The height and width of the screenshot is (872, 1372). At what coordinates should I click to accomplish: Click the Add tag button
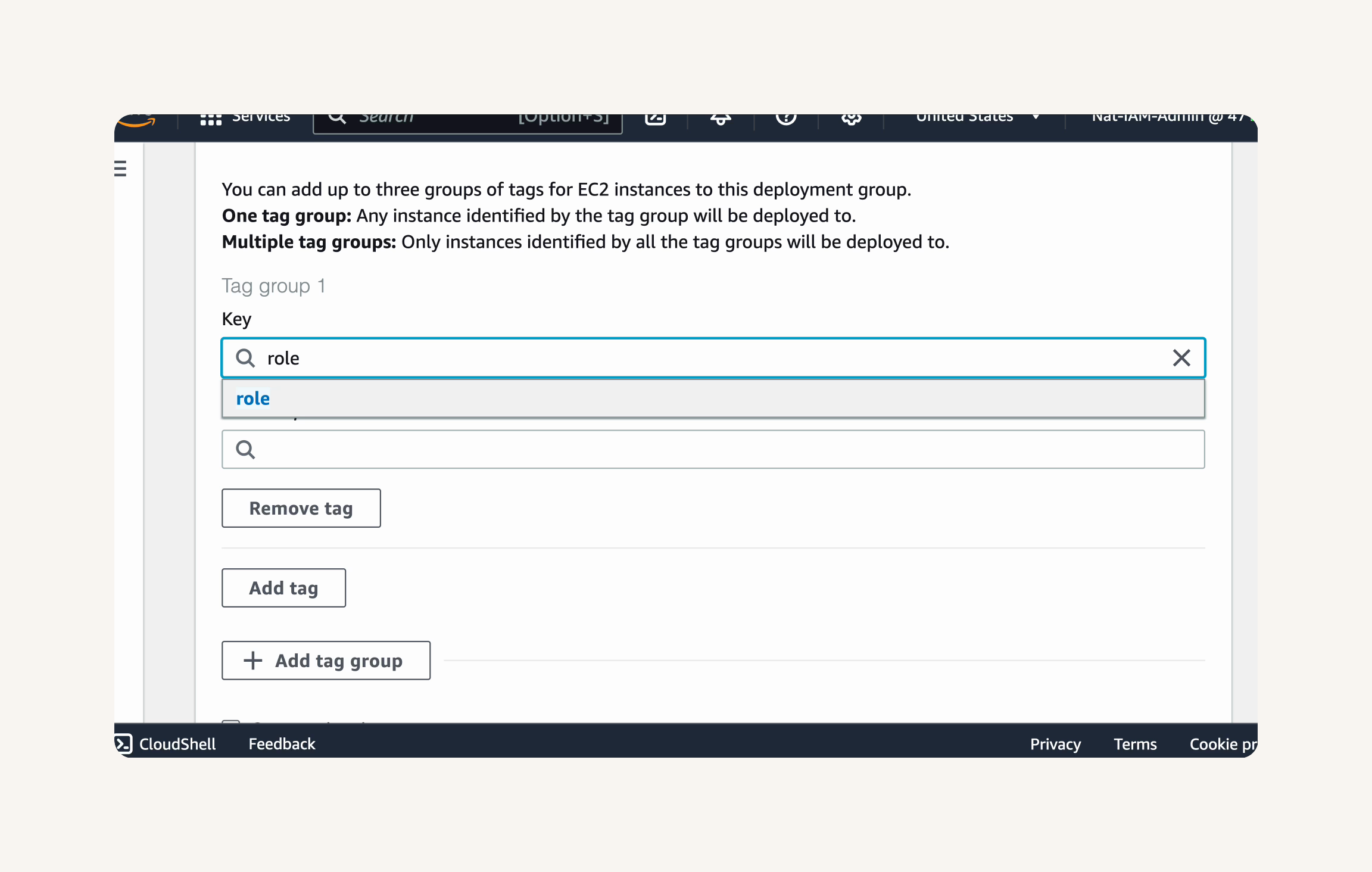[x=284, y=588]
